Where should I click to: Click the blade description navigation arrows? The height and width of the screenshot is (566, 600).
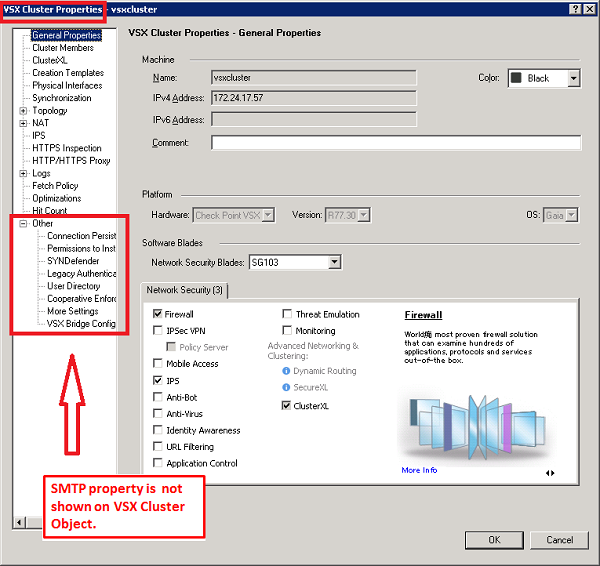pyautogui.click(x=550, y=473)
